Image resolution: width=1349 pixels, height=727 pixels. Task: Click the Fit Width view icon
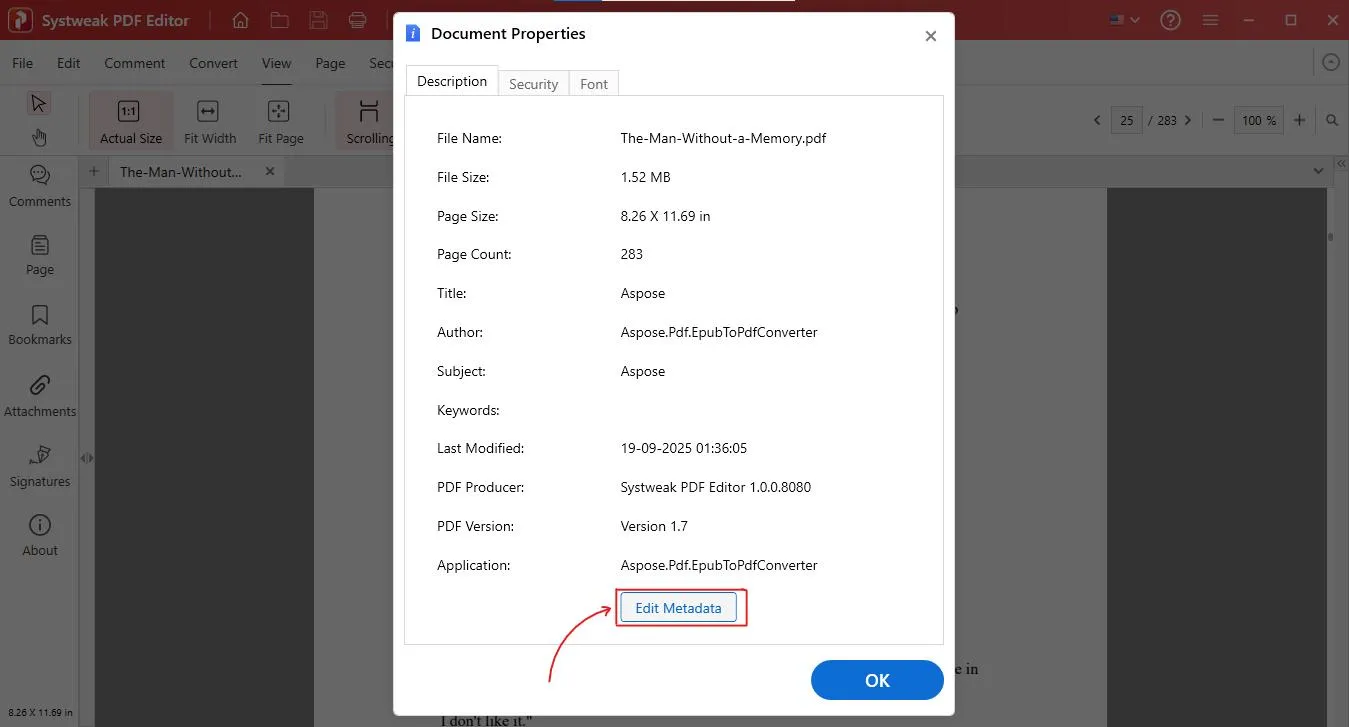pos(209,119)
